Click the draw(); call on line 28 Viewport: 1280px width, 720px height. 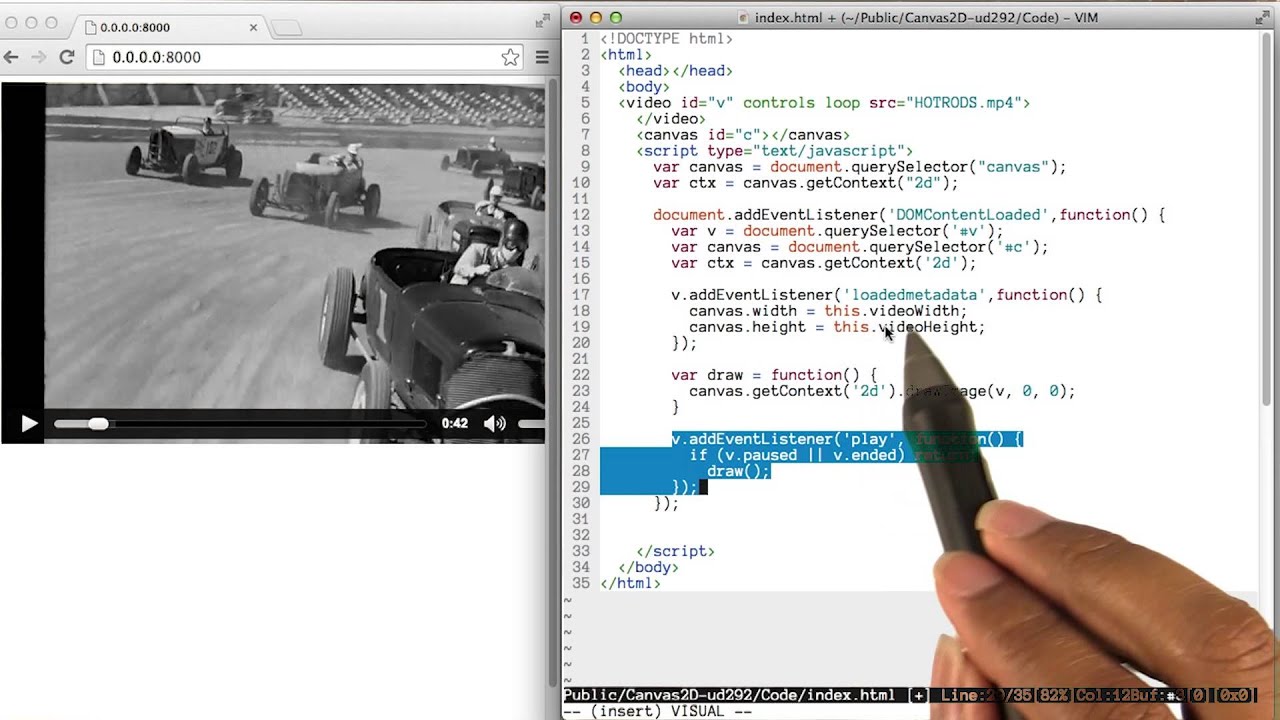click(x=738, y=471)
